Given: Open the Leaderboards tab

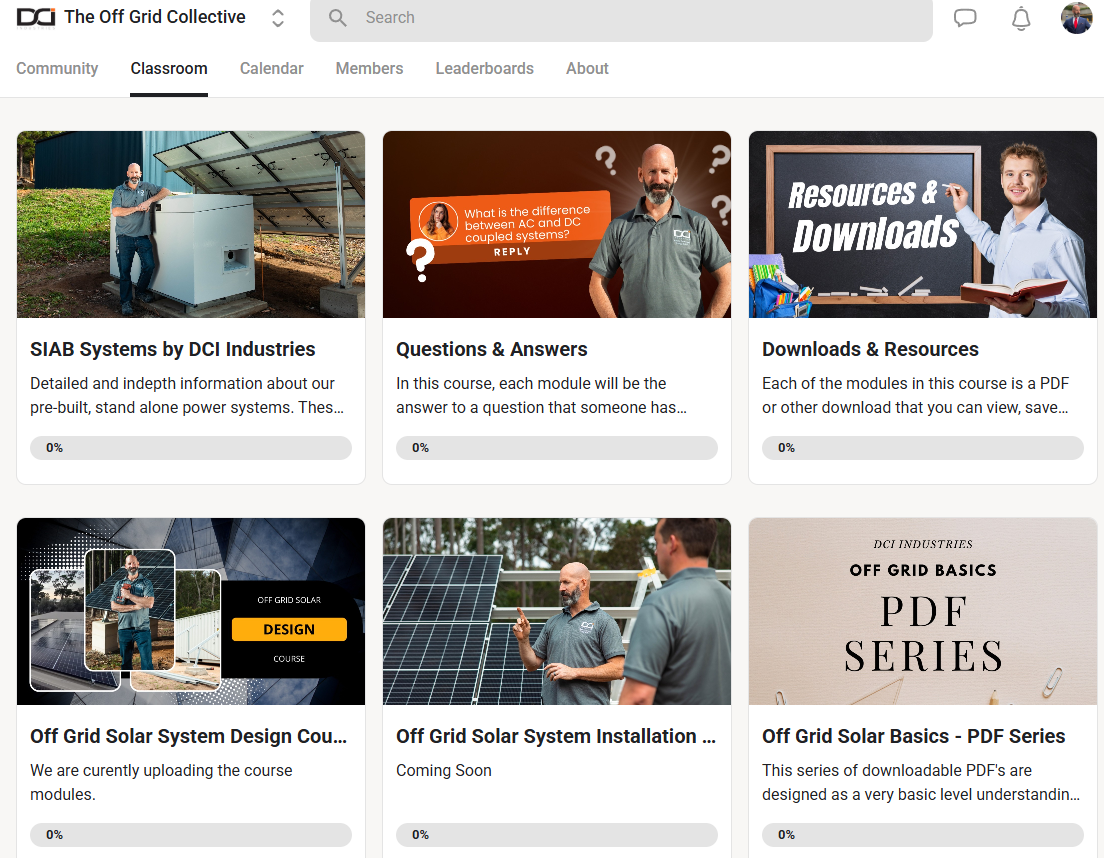Looking at the screenshot, I should [x=484, y=68].
